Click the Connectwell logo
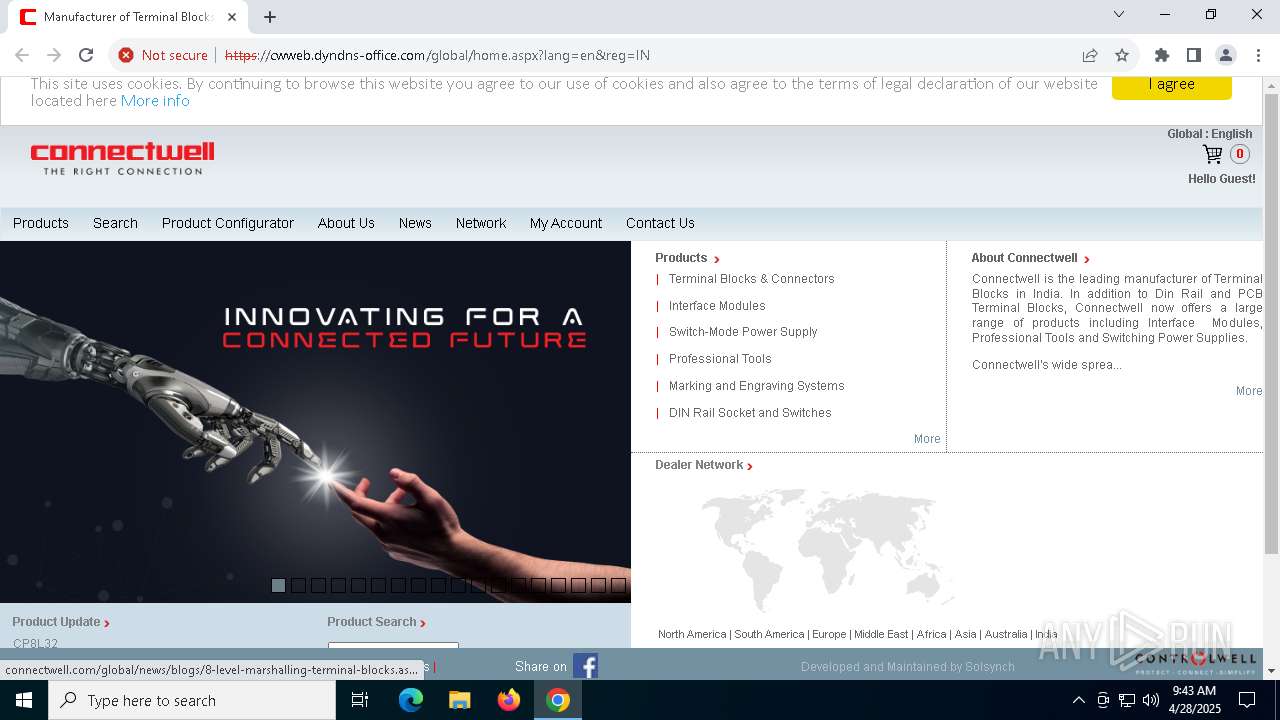Viewport: 1280px width, 720px height. coord(122,158)
